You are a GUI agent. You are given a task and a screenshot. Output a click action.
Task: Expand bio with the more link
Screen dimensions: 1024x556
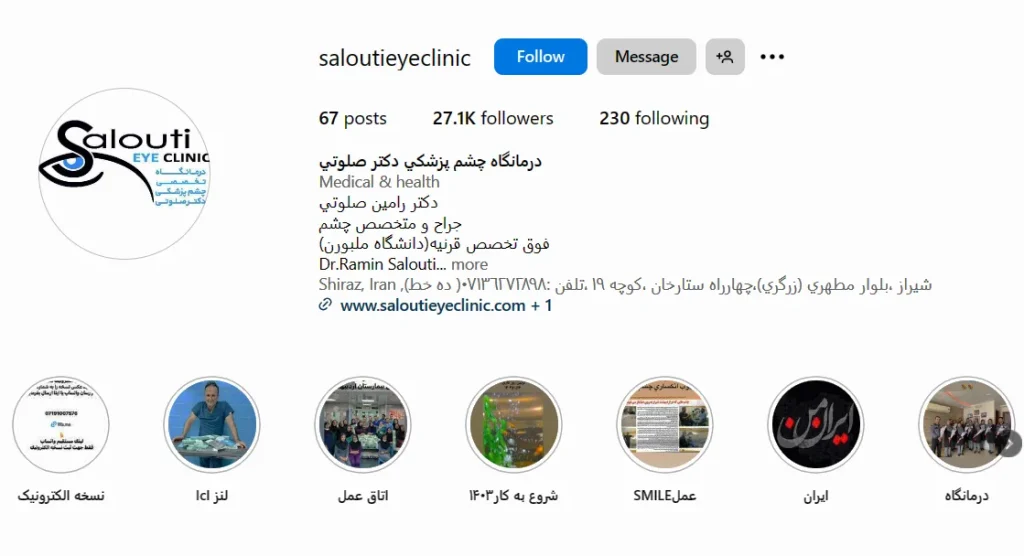click(470, 265)
